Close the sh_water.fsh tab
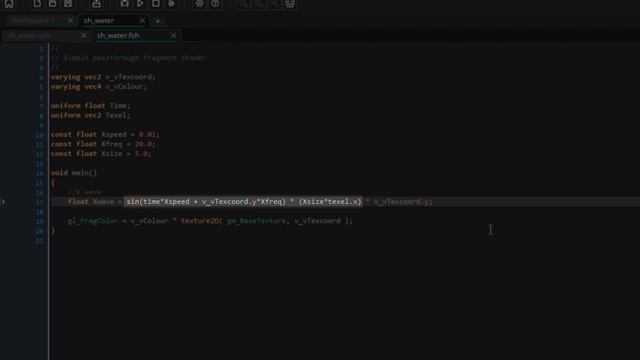Screen dimensions: 640x360 click(173, 36)
